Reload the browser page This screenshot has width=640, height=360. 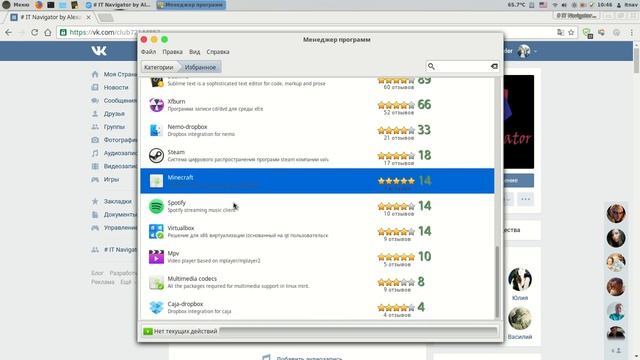point(34,32)
